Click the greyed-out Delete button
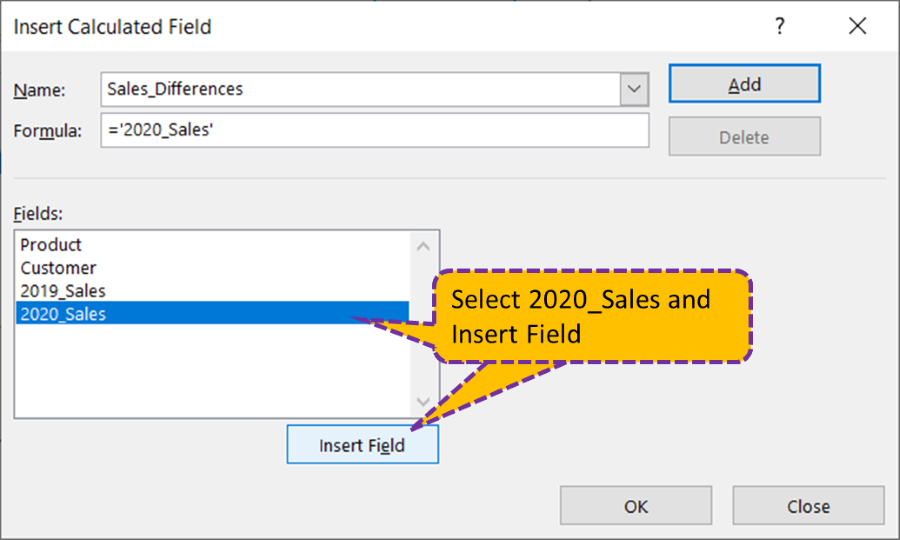Screen dimensions: 900x540 point(744,137)
